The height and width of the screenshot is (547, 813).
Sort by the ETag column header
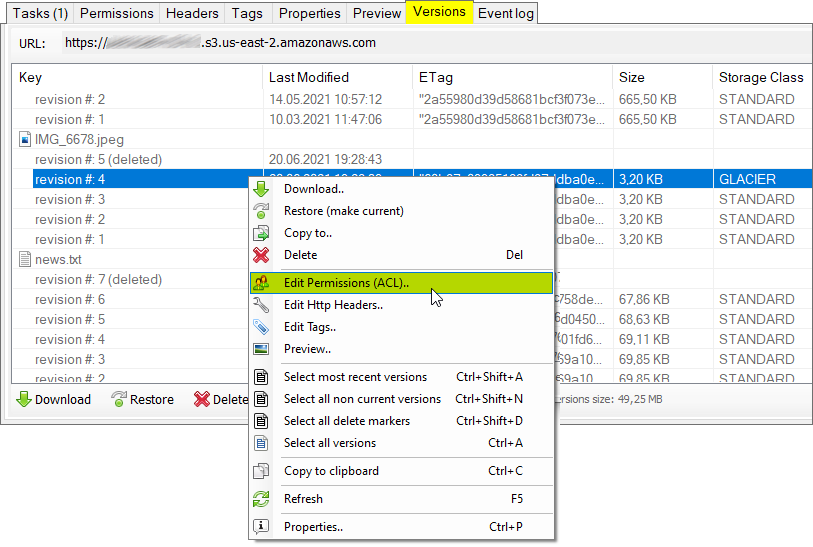tap(512, 77)
